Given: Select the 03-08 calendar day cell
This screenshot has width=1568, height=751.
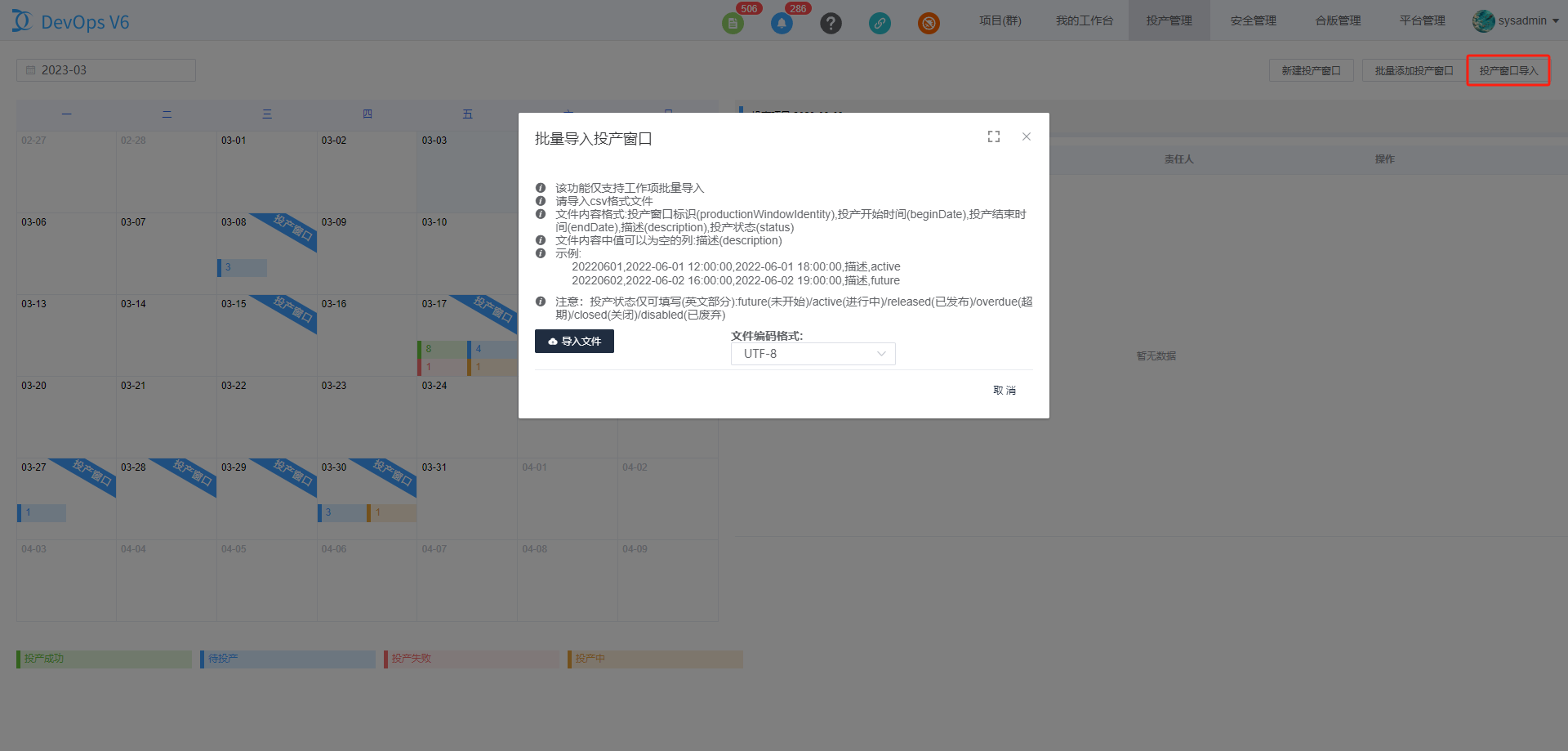Looking at the screenshot, I should click(x=266, y=253).
